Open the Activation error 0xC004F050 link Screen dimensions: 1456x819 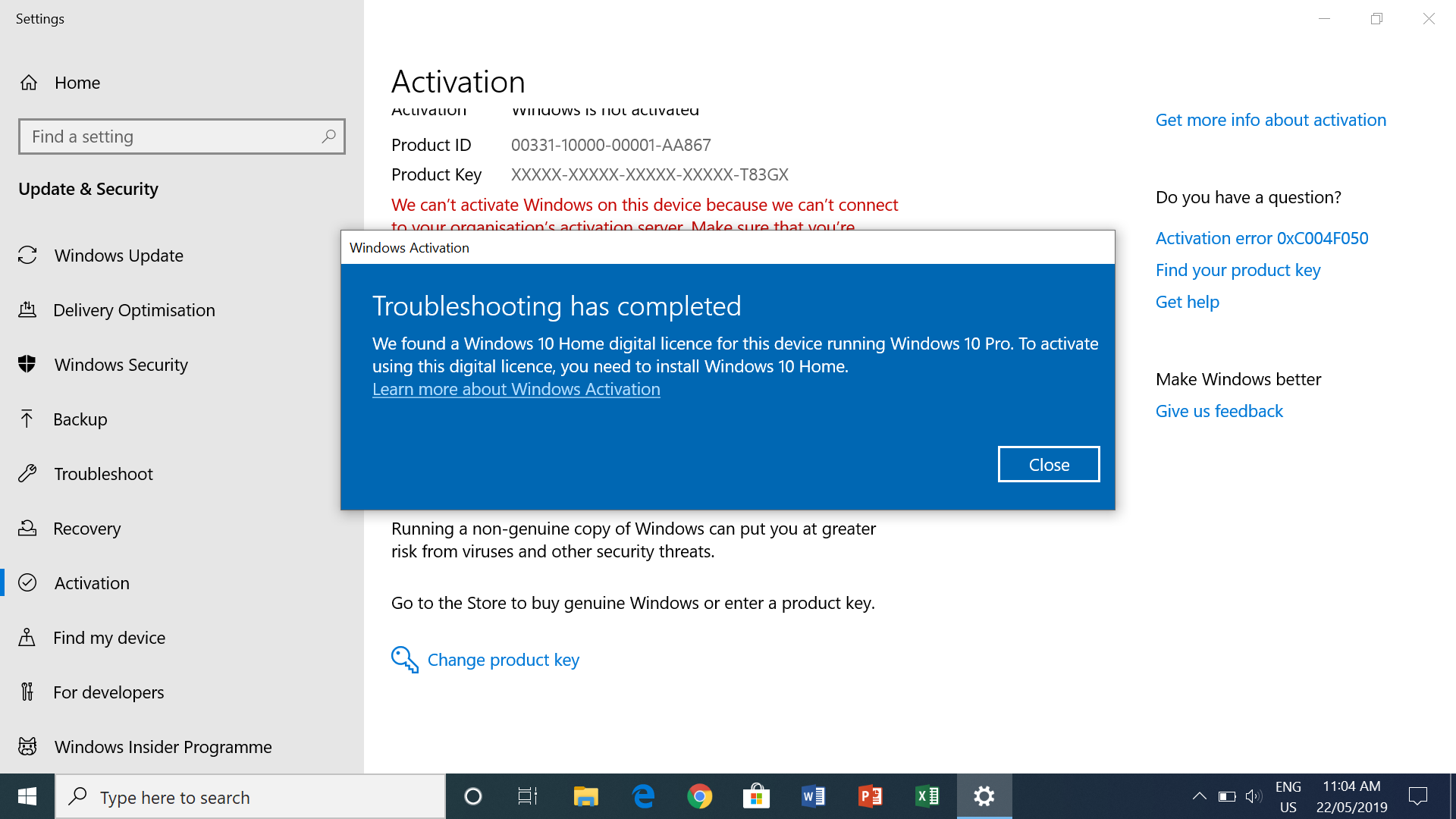pyautogui.click(x=1261, y=238)
